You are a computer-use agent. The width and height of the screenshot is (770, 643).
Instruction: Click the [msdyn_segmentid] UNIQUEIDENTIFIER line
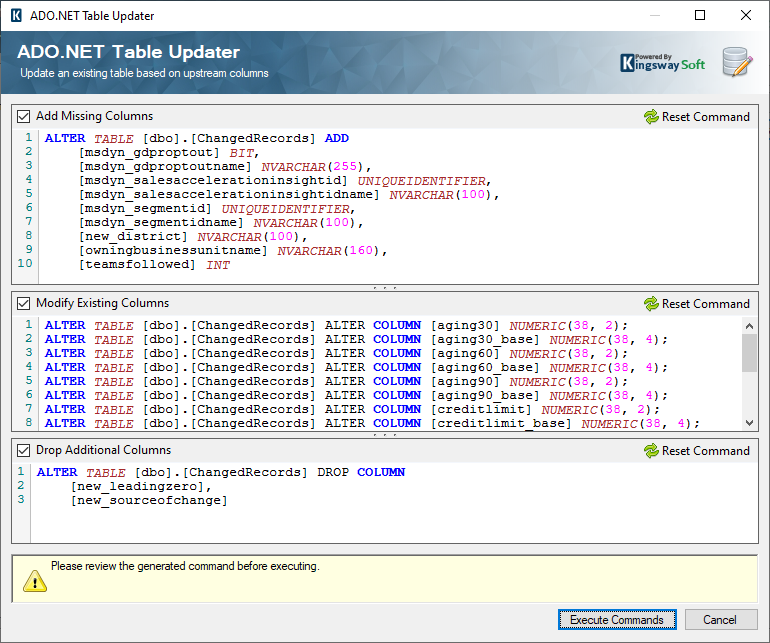click(x=217, y=209)
